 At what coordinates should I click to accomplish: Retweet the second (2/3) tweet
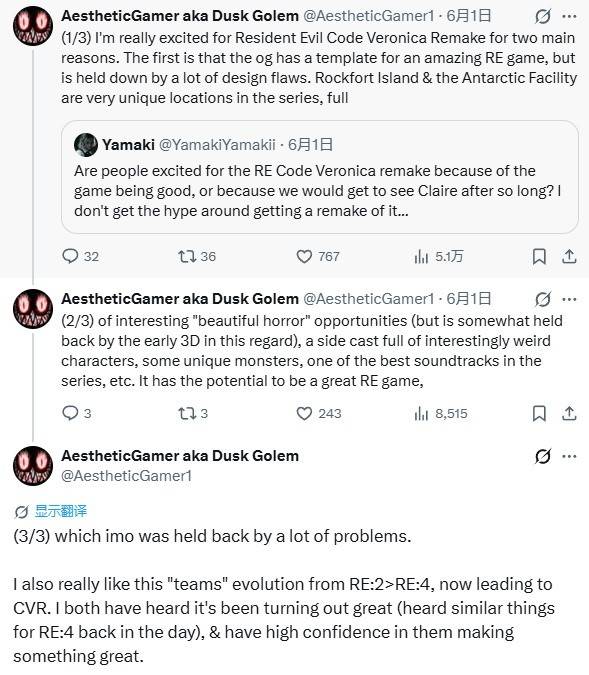point(192,414)
